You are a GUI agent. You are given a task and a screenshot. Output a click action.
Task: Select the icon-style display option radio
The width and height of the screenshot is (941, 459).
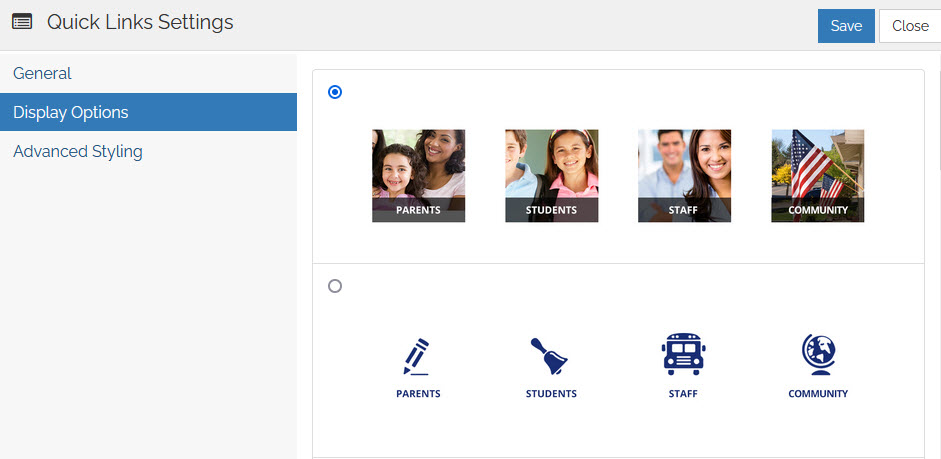[x=335, y=286]
